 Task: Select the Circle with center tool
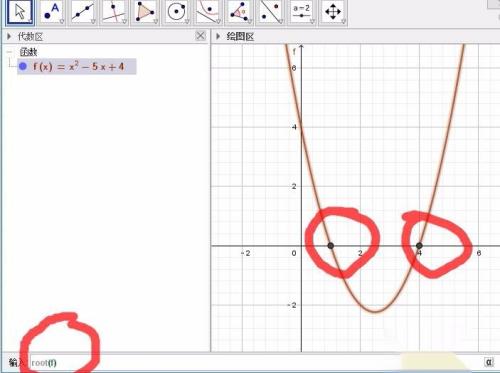tap(176, 12)
